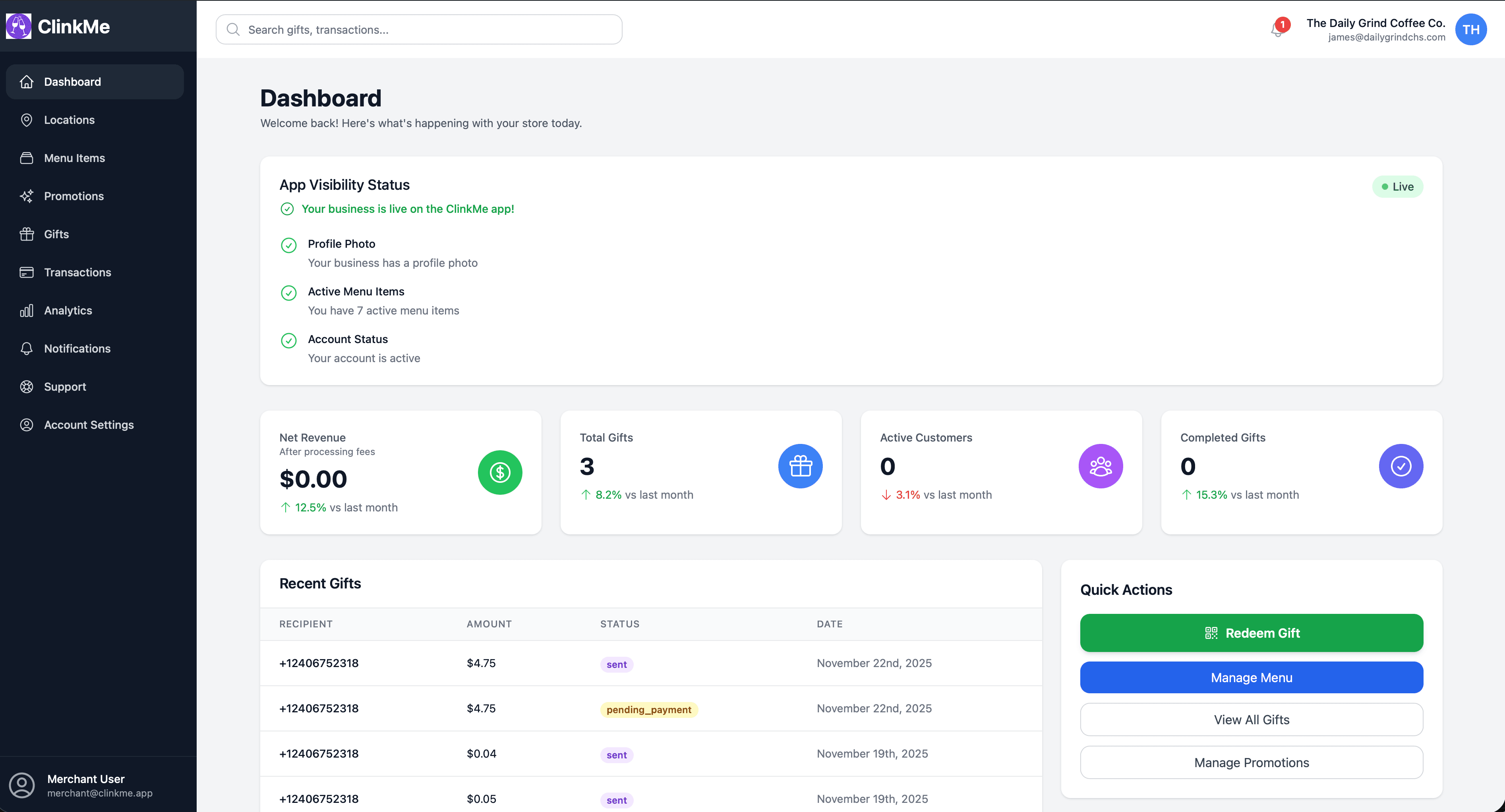Select the Locations sidebar icon
Viewport: 1505px width, 812px height.
tap(27, 120)
